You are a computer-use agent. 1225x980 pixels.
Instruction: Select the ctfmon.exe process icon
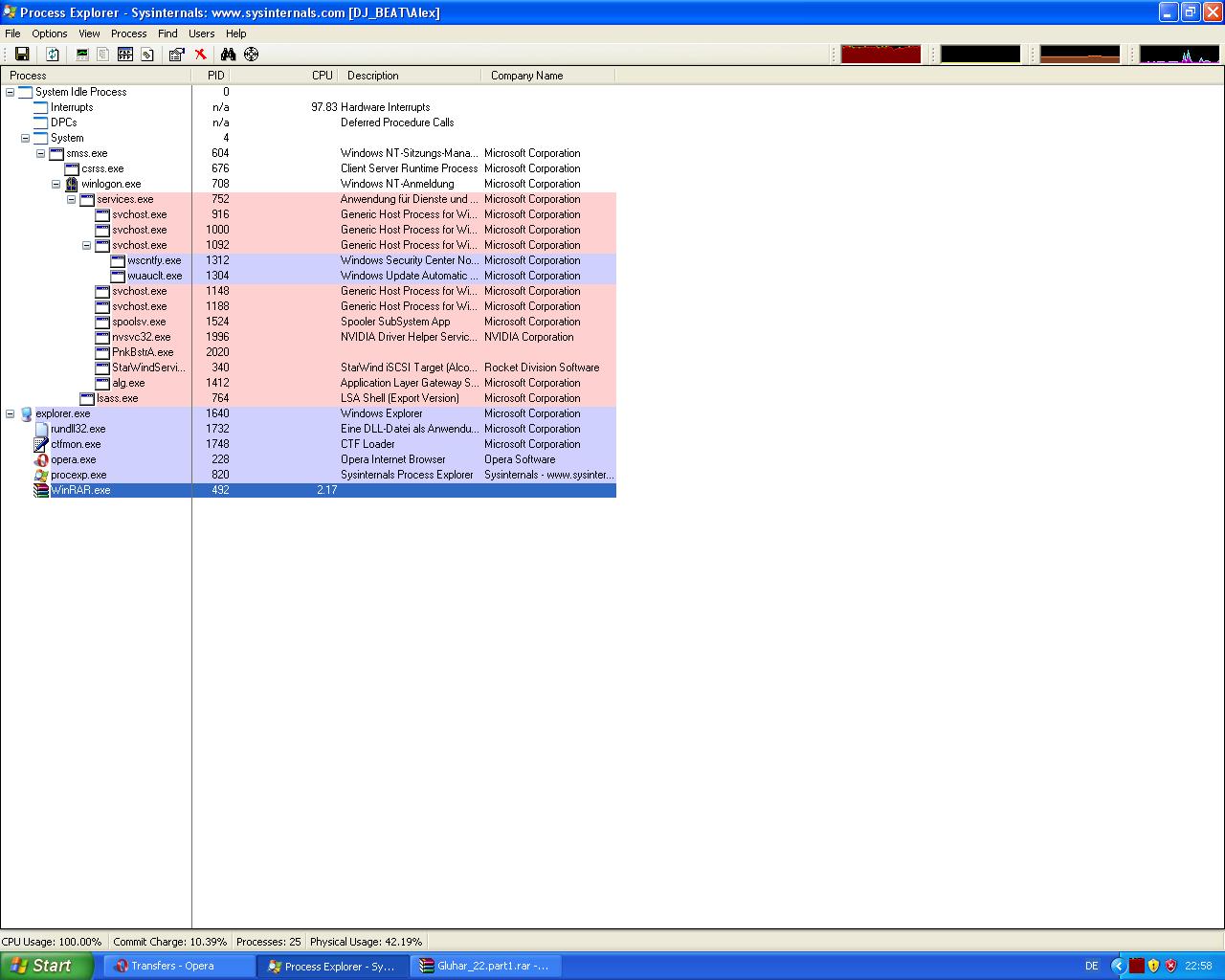(41, 444)
